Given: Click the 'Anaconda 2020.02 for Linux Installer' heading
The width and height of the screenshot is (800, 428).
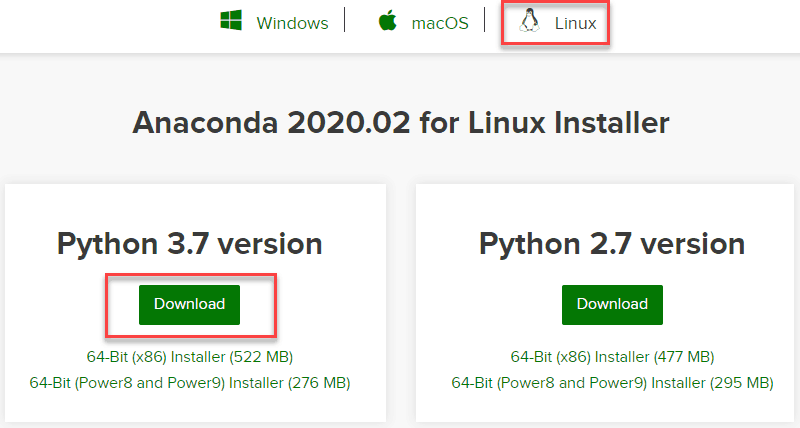Looking at the screenshot, I should (x=401, y=123).
